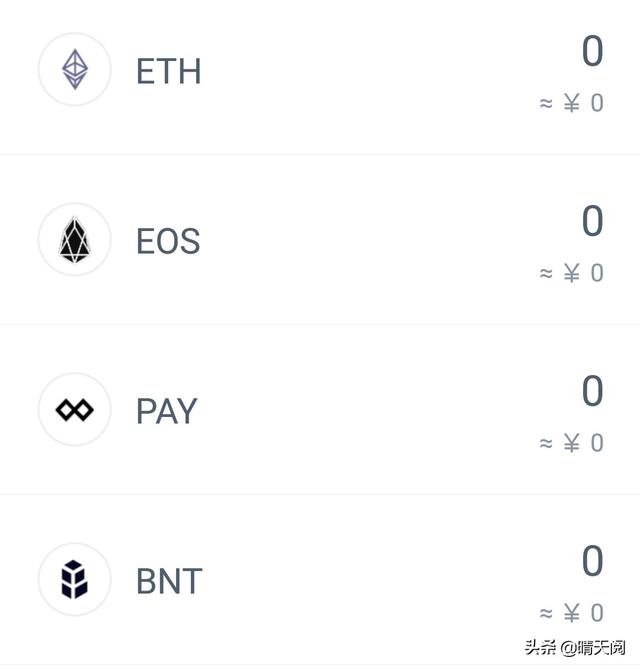
Task: Click the ETH balance amount 0
Action: [592, 51]
